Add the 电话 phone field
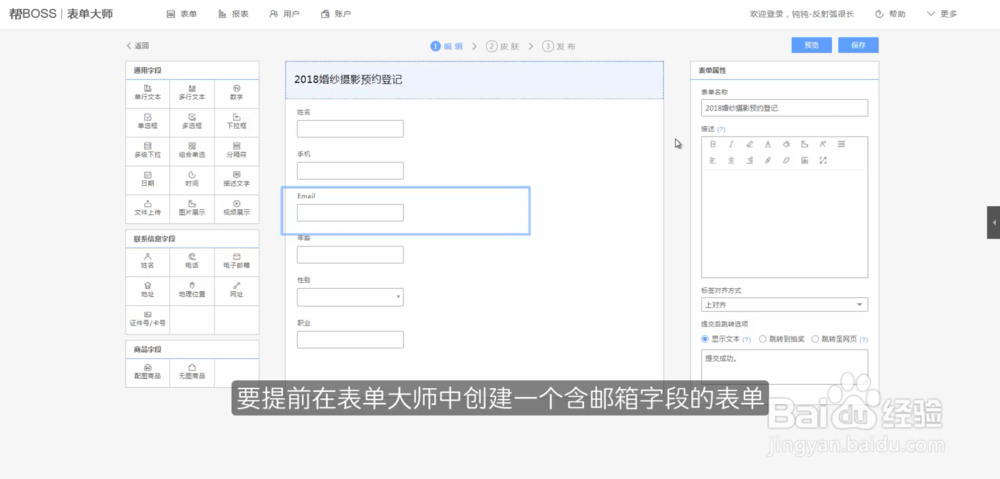This screenshot has height=479, width=1000. 192,262
